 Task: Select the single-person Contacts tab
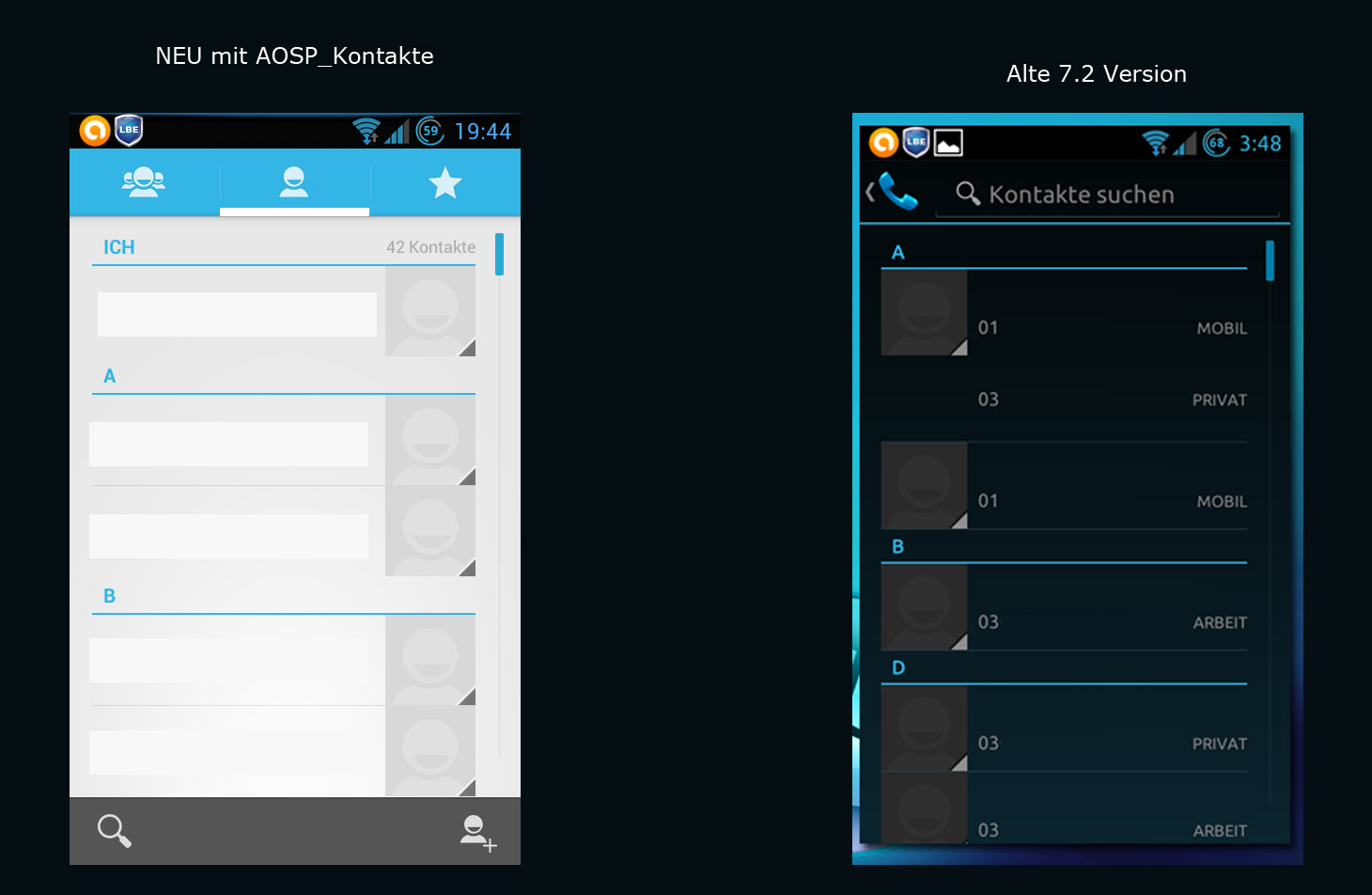point(294,181)
